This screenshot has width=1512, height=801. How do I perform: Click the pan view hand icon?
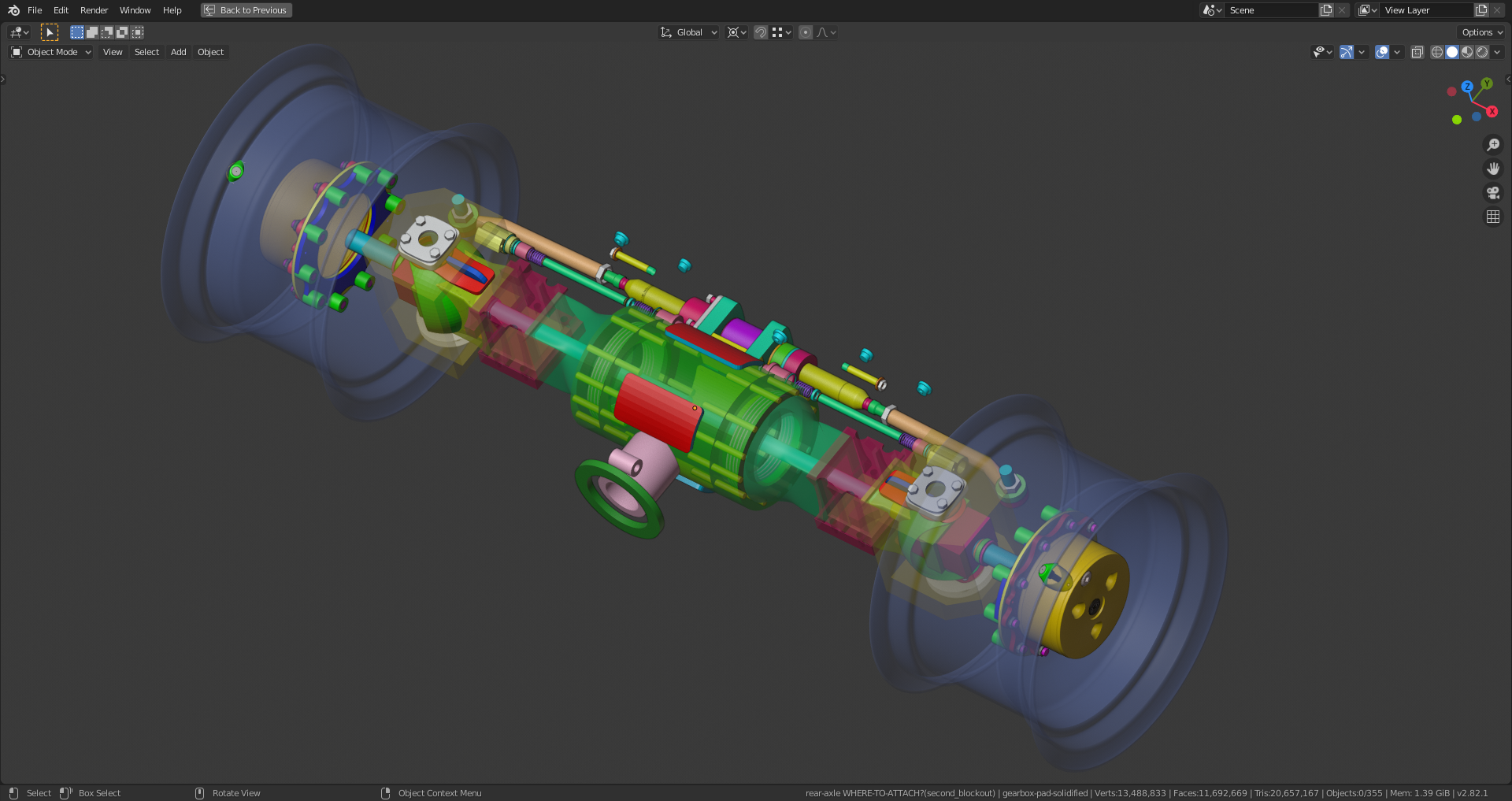[x=1493, y=169]
